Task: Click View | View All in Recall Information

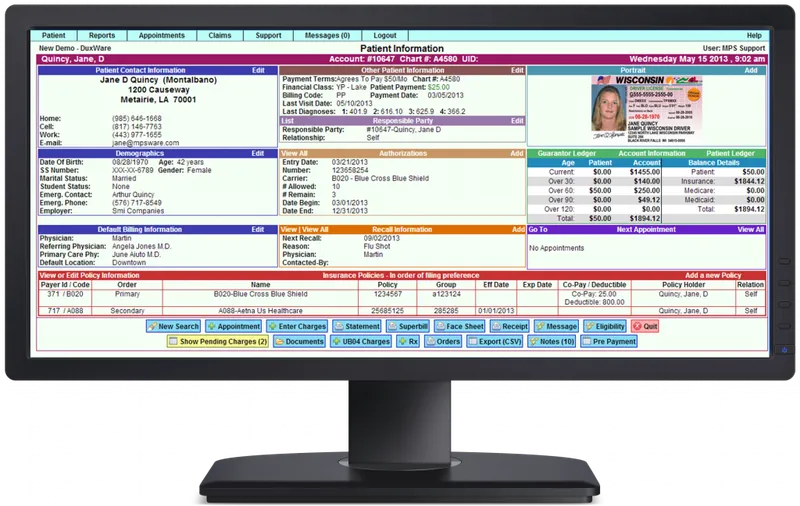Action: (x=305, y=230)
